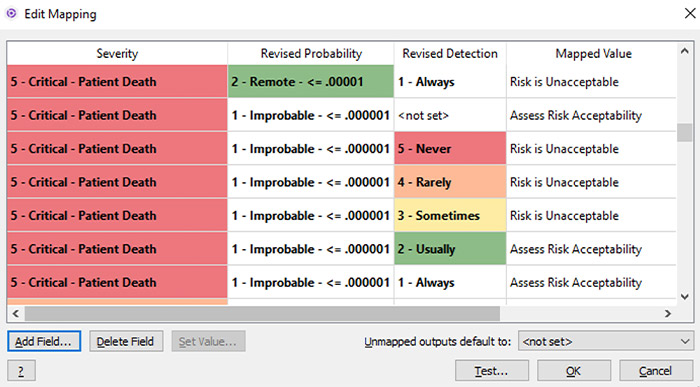700x387 pixels.
Task: Click the Mapped Value column header
Action: coord(593,54)
